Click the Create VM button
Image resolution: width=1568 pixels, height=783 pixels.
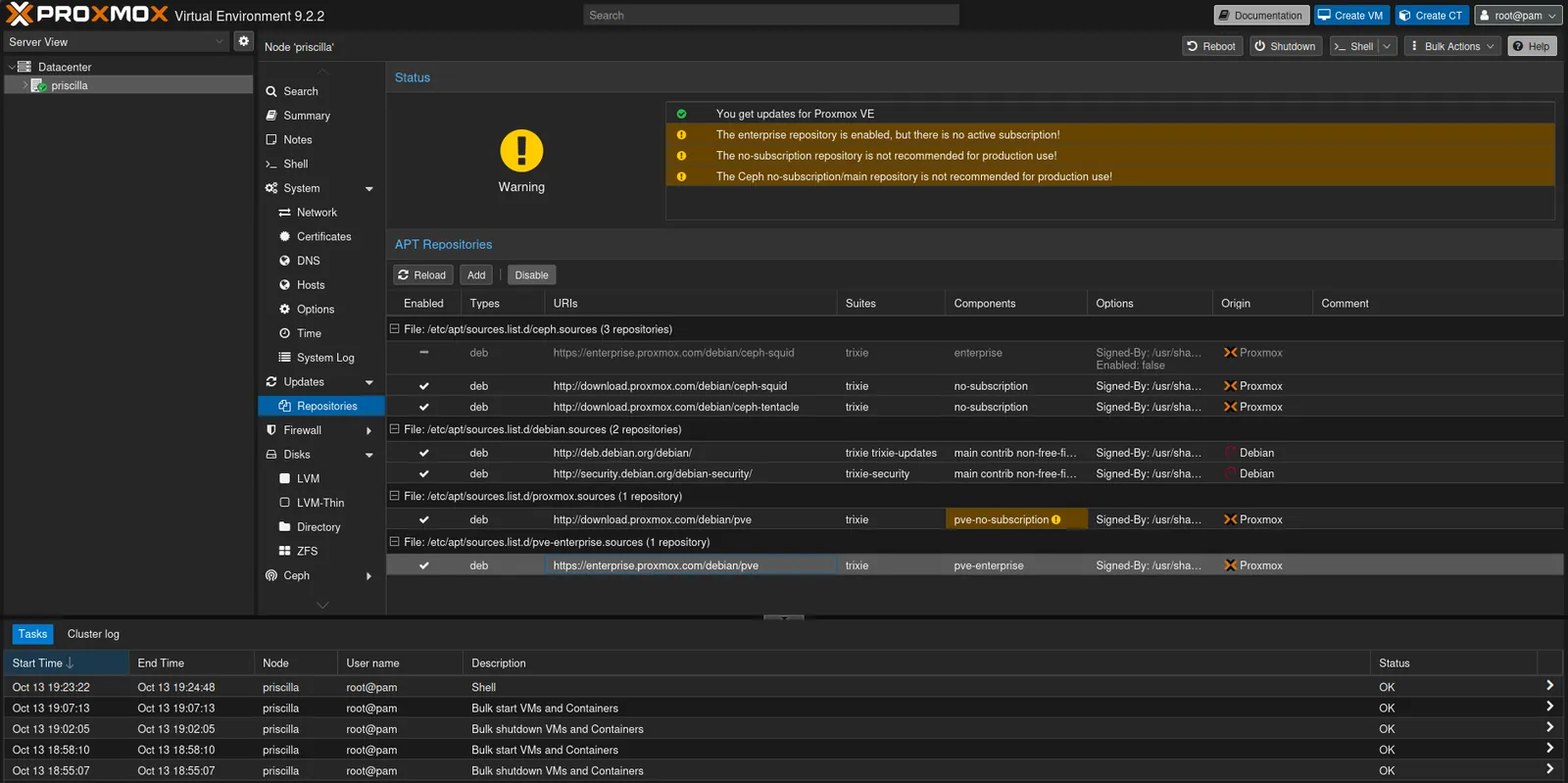[1350, 15]
